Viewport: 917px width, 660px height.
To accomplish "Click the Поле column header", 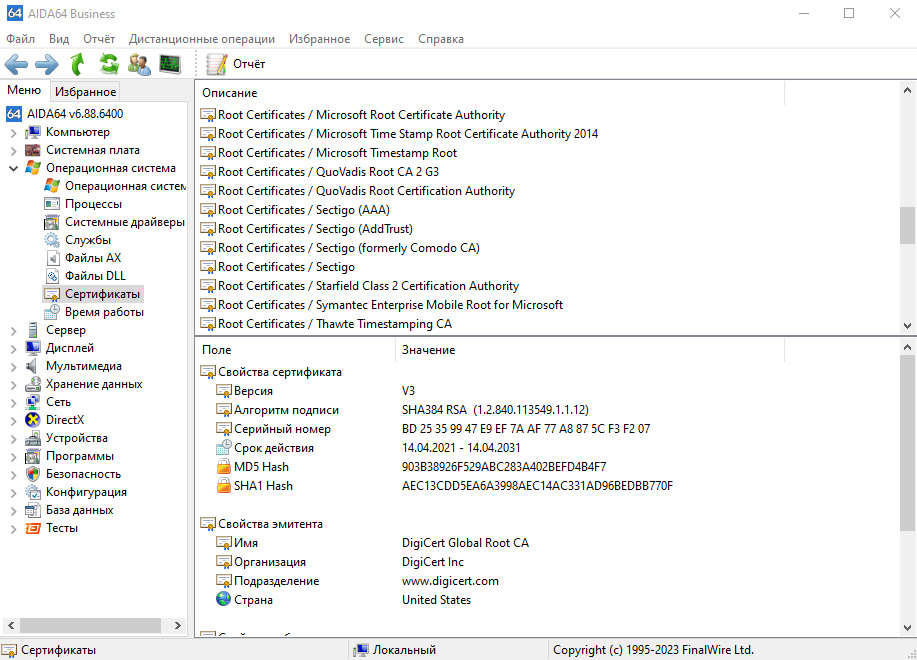I will (x=296, y=350).
